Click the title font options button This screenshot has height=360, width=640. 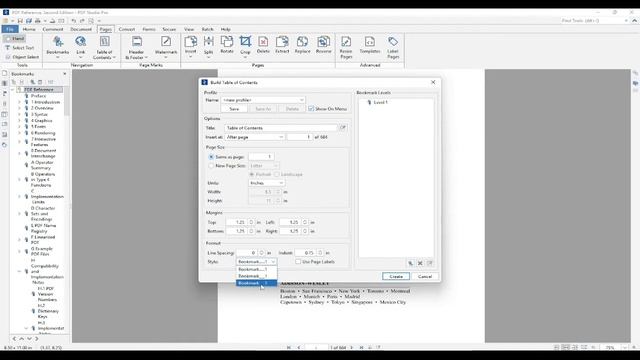click(342, 128)
